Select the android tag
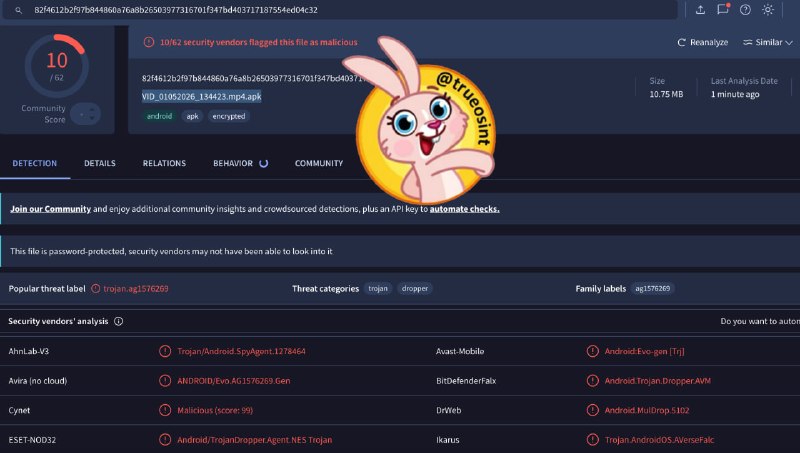This screenshot has width=800, height=453. click(x=159, y=116)
